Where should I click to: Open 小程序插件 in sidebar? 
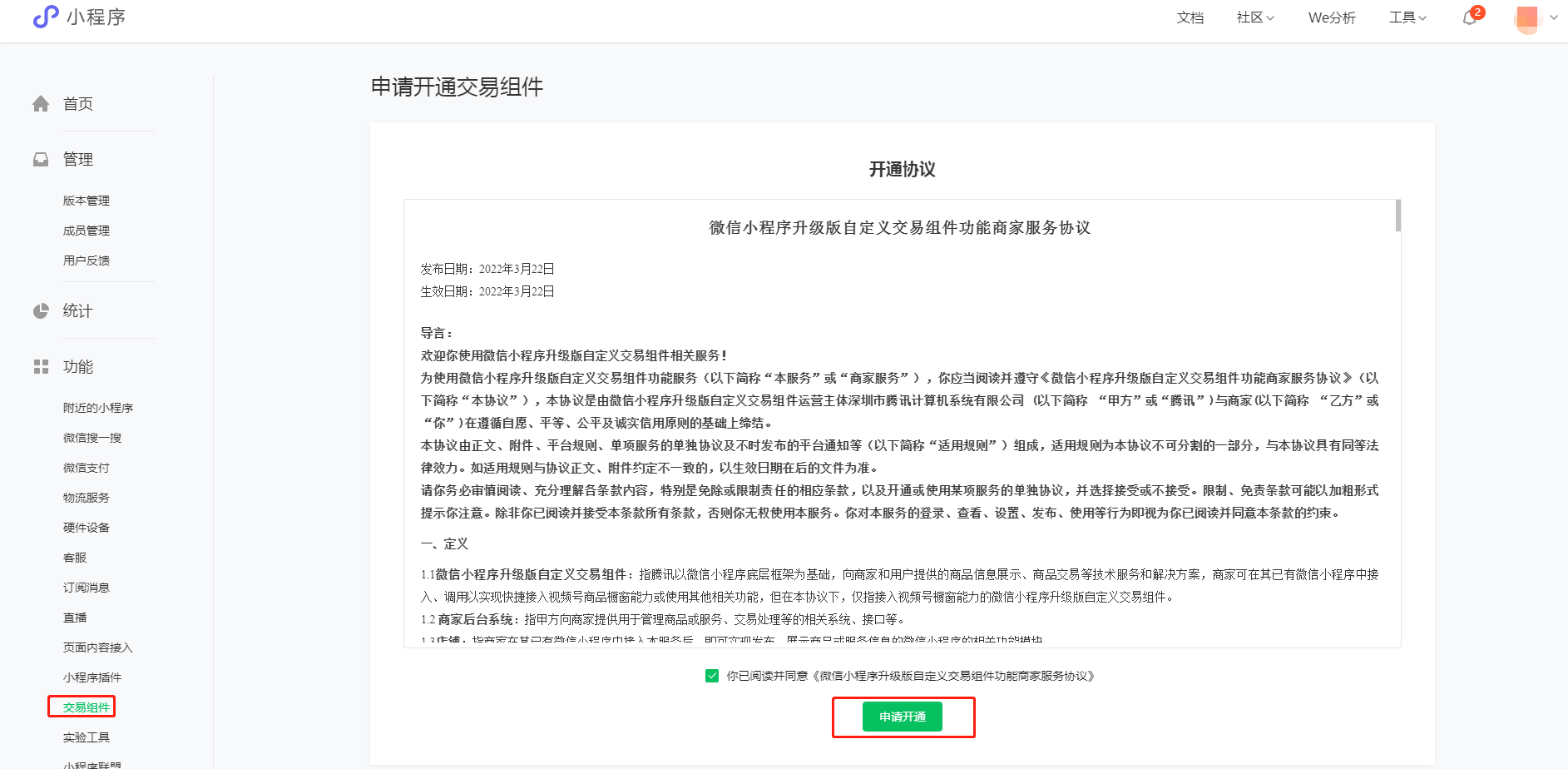[92, 677]
